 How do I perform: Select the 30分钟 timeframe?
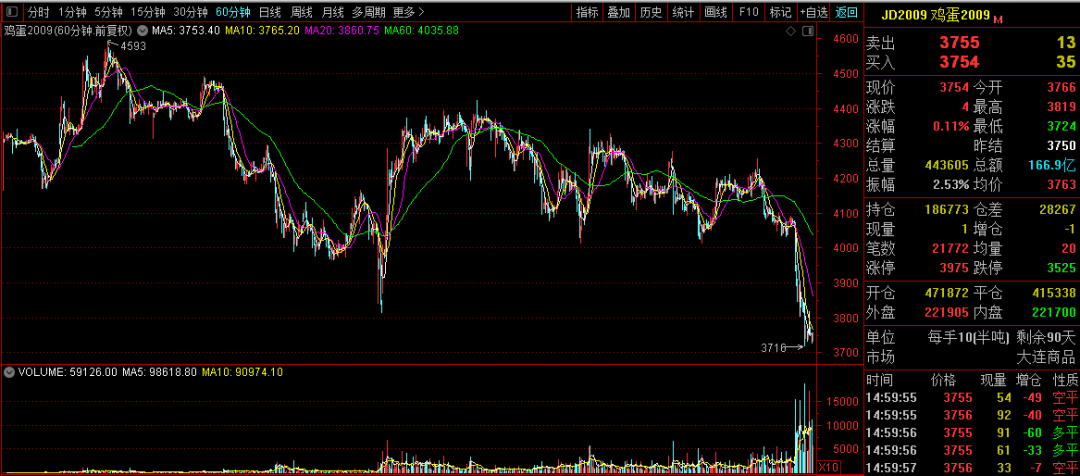(190, 12)
